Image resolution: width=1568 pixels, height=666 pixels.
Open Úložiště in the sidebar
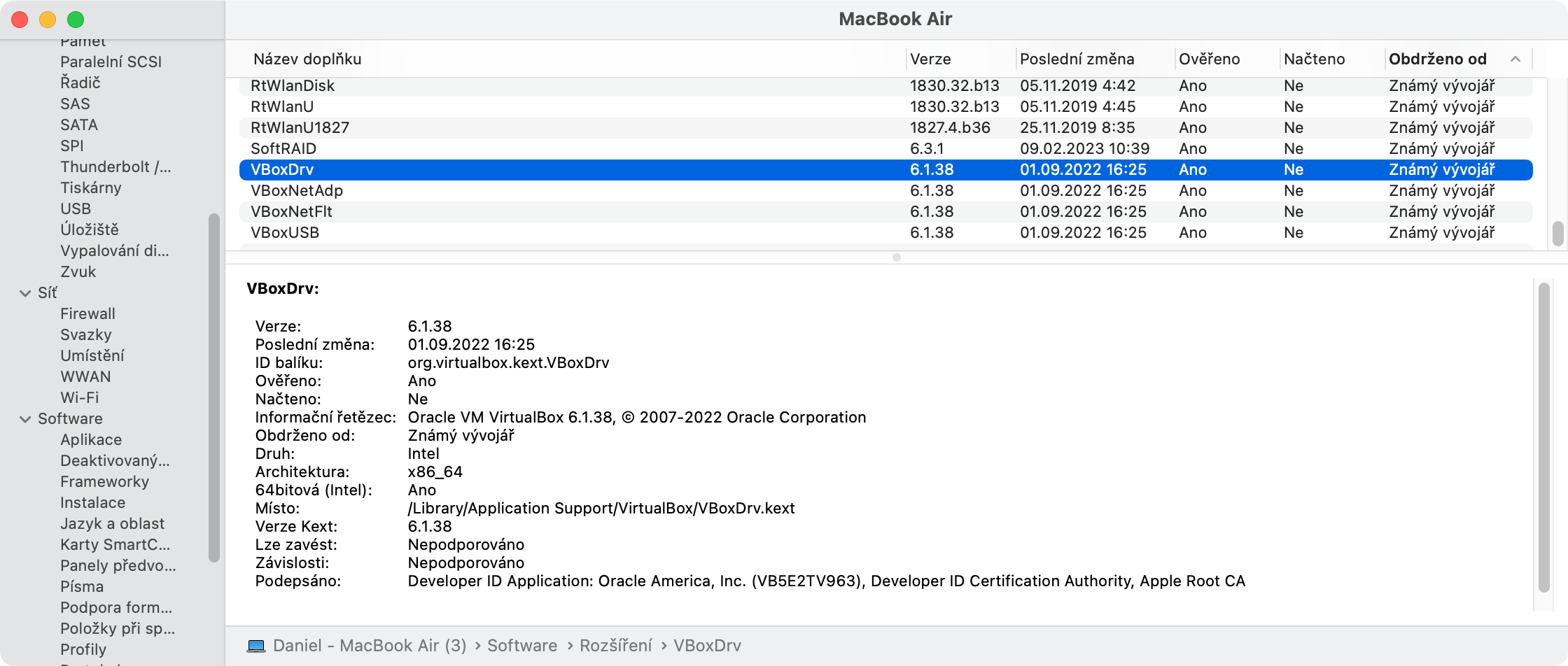click(90, 230)
